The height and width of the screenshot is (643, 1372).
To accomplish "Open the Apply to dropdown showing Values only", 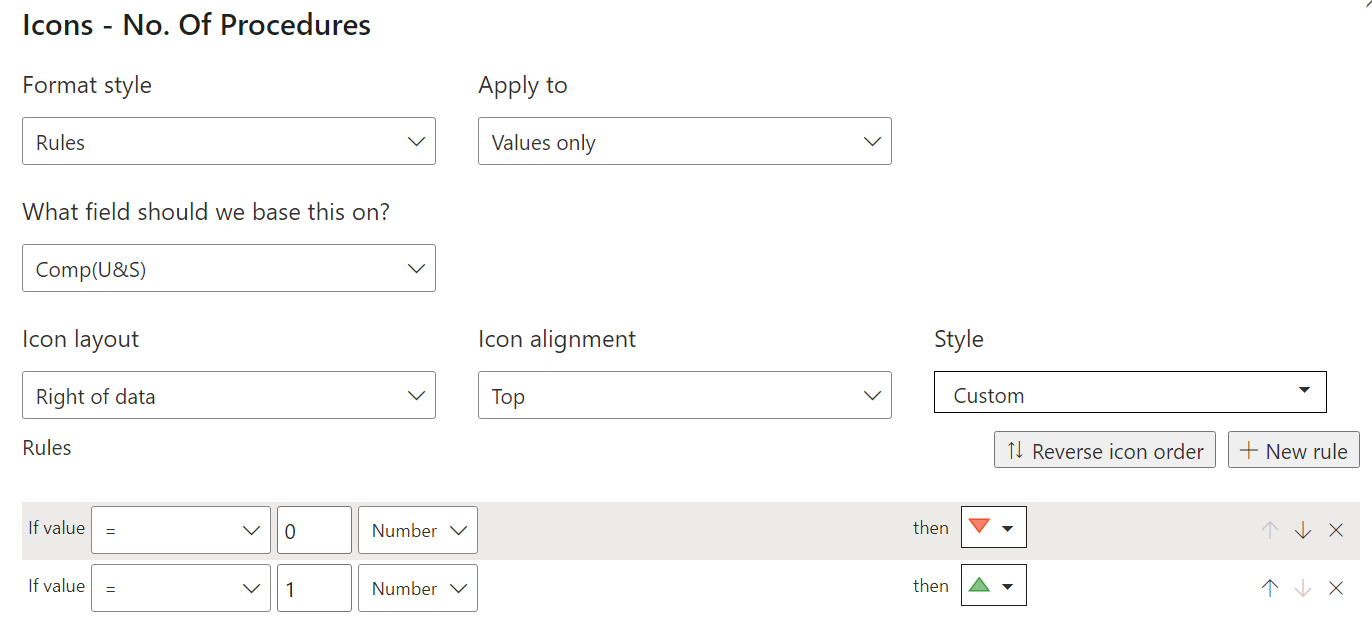I will click(685, 141).
